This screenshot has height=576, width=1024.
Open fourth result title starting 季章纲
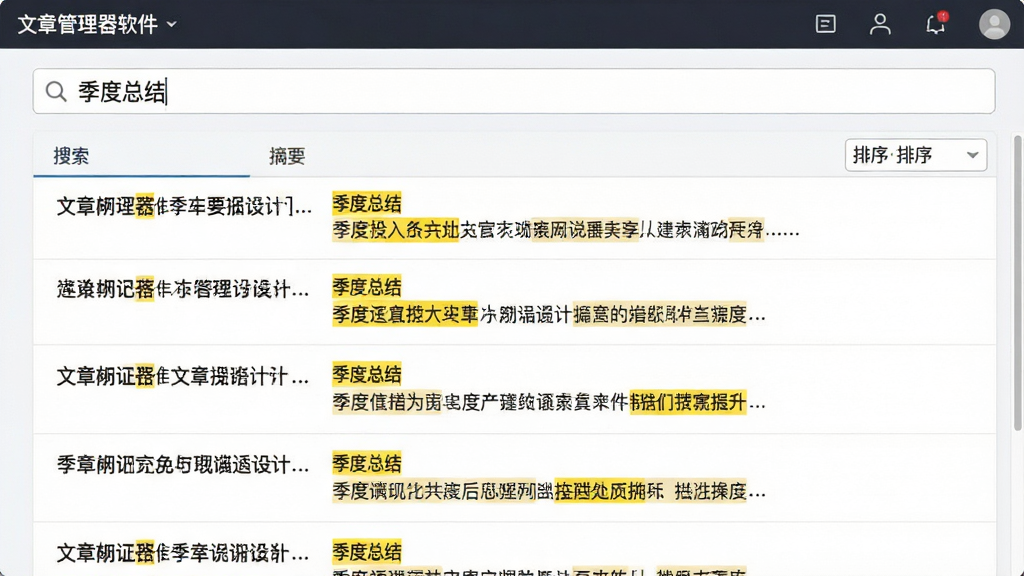click(x=183, y=465)
